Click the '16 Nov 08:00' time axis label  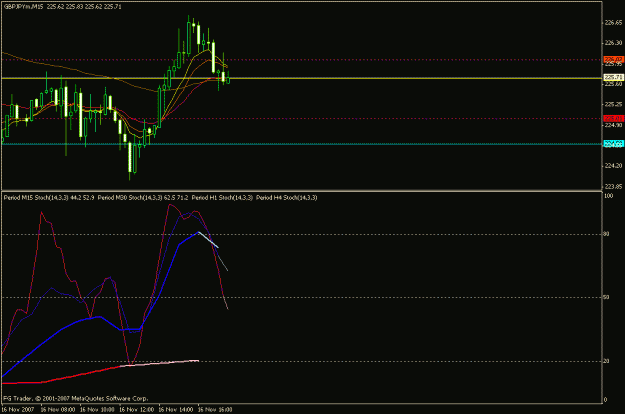[58, 410]
